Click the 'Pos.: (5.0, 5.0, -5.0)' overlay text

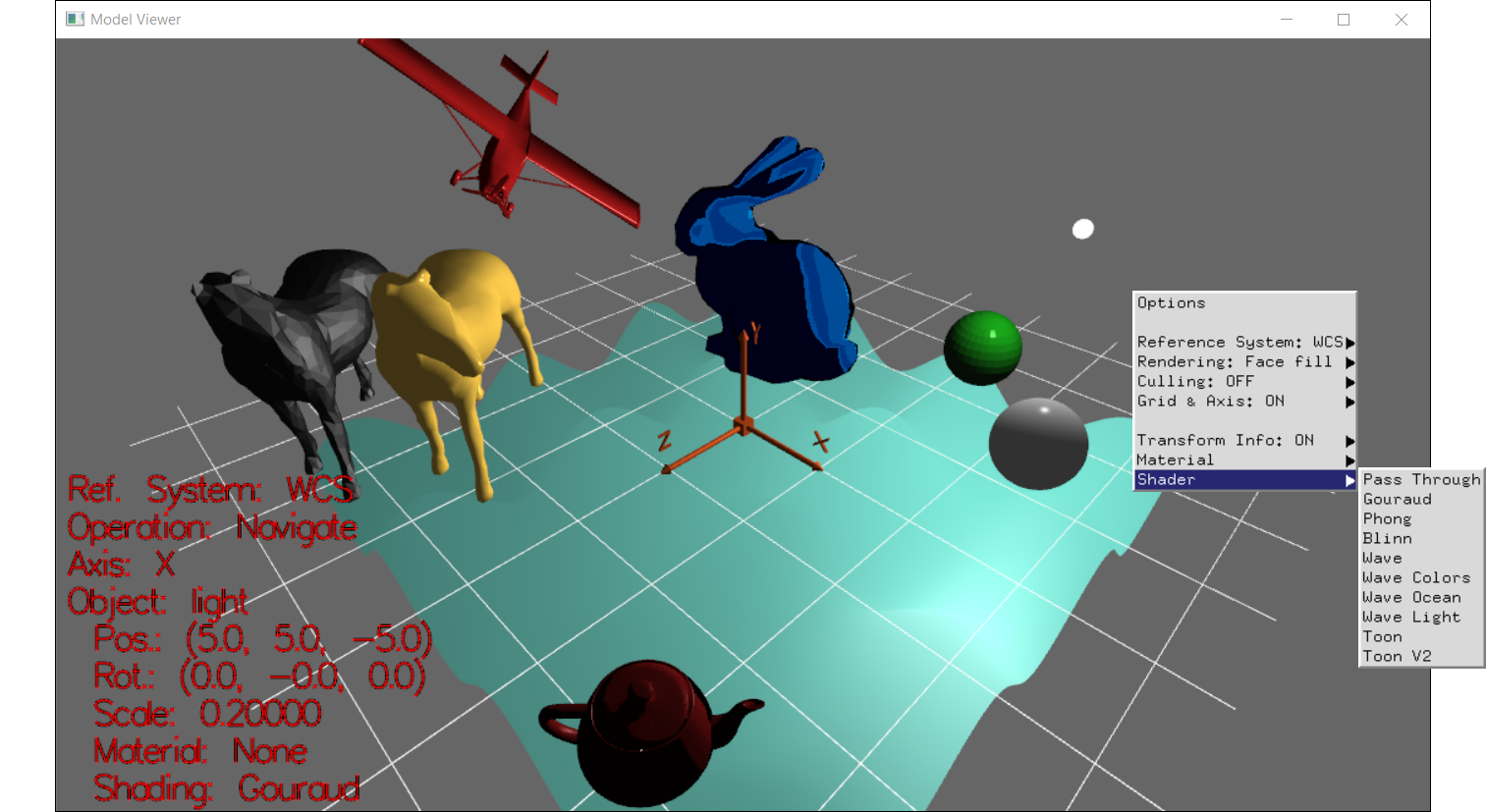point(262,639)
